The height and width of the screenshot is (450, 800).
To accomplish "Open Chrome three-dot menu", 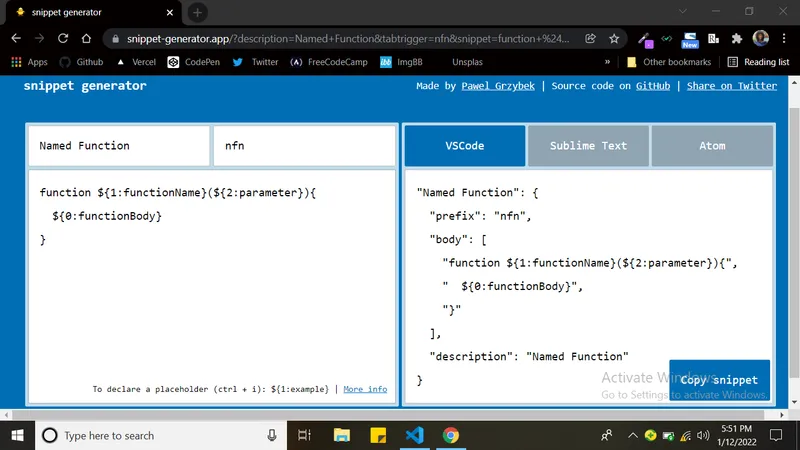I will (x=784, y=39).
